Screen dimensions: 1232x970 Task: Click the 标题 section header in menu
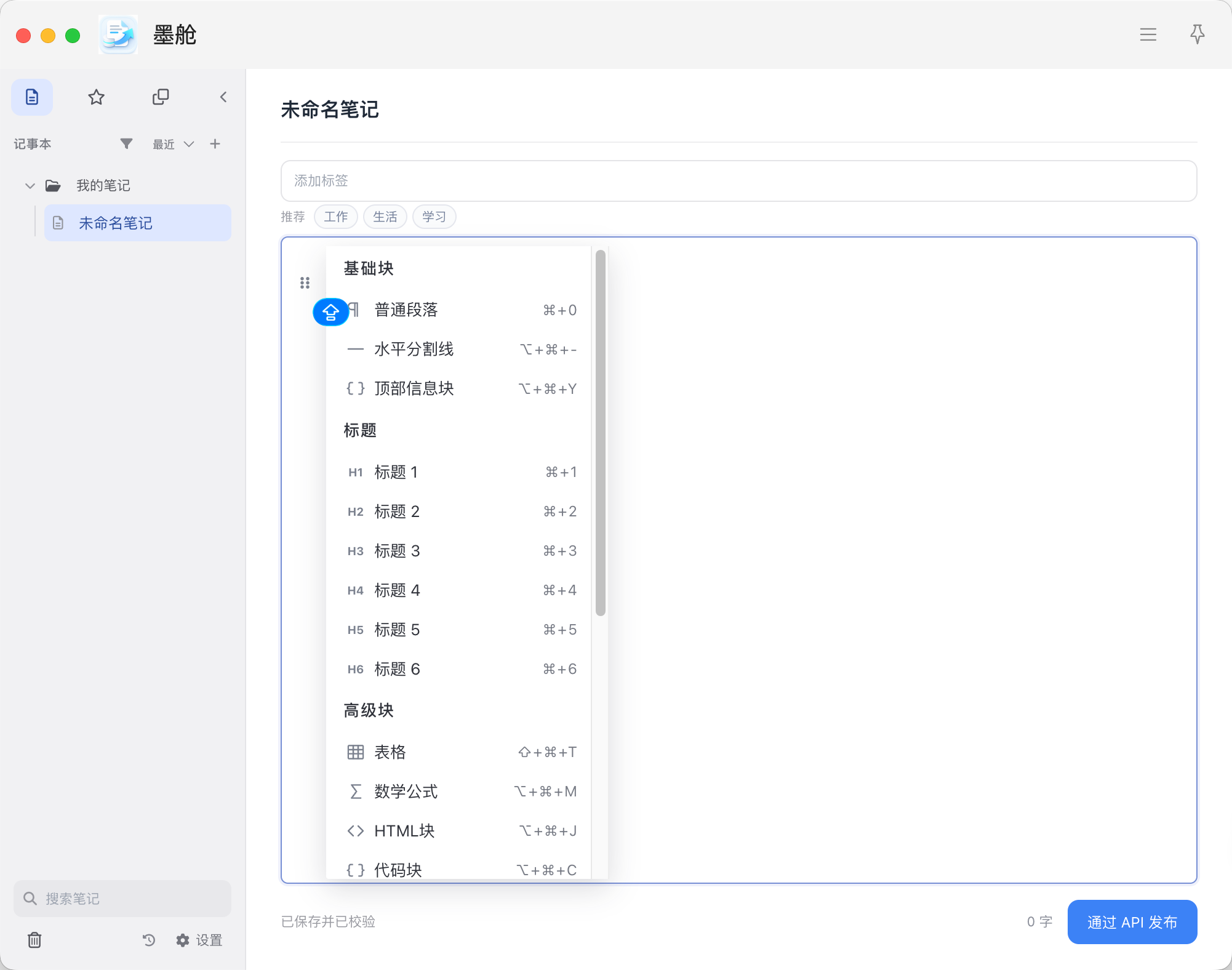(x=360, y=430)
